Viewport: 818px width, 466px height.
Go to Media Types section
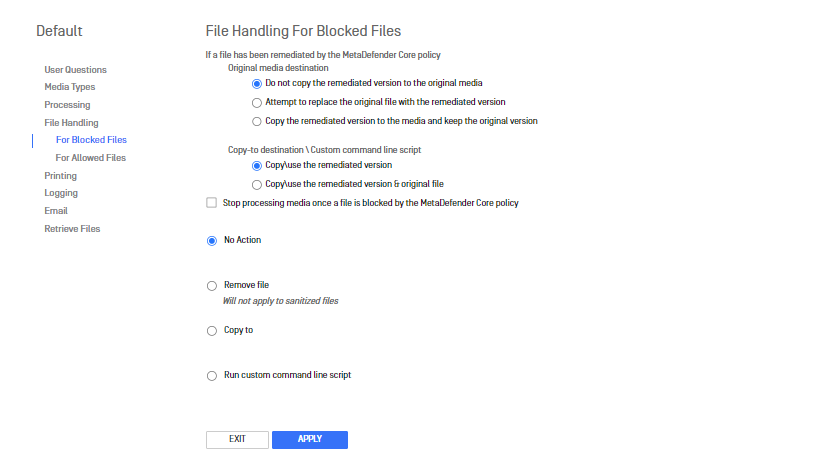(70, 87)
